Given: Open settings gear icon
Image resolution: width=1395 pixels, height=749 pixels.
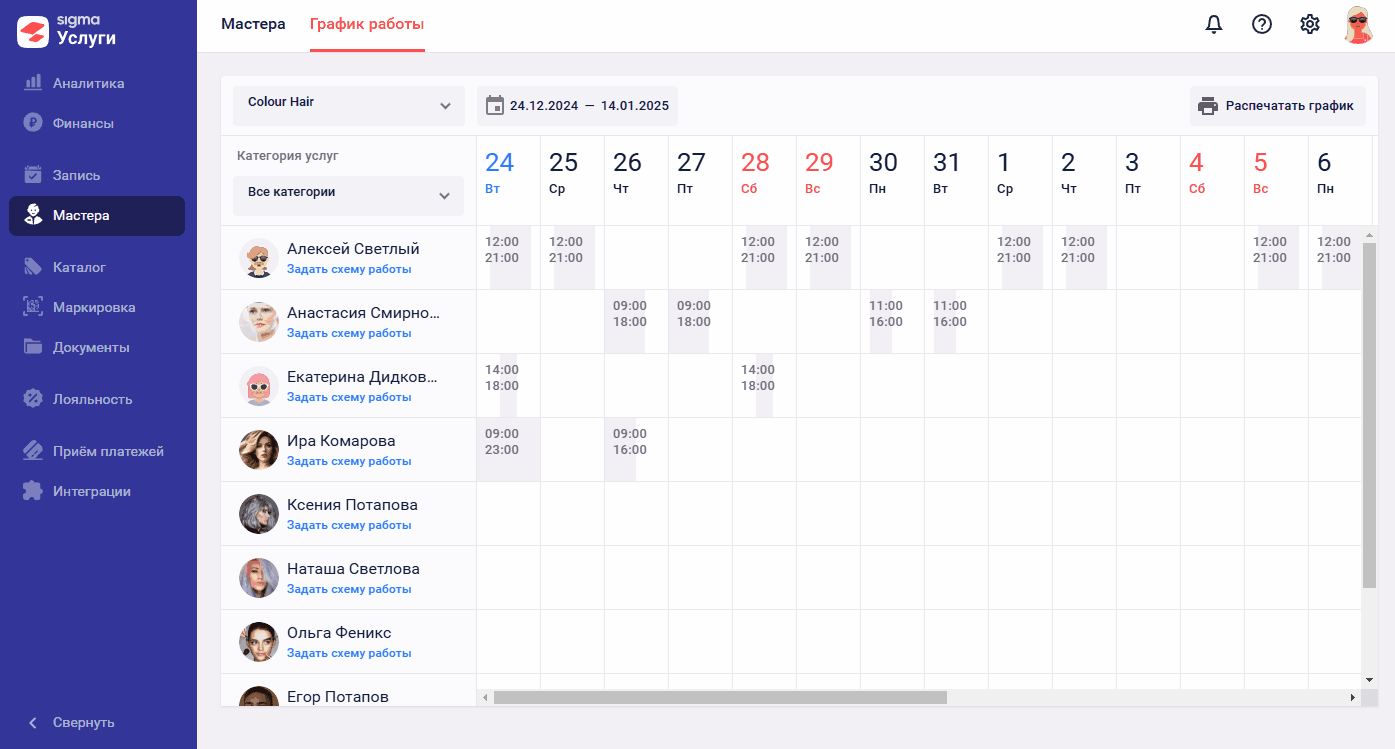Looking at the screenshot, I should pyautogui.click(x=1310, y=25).
